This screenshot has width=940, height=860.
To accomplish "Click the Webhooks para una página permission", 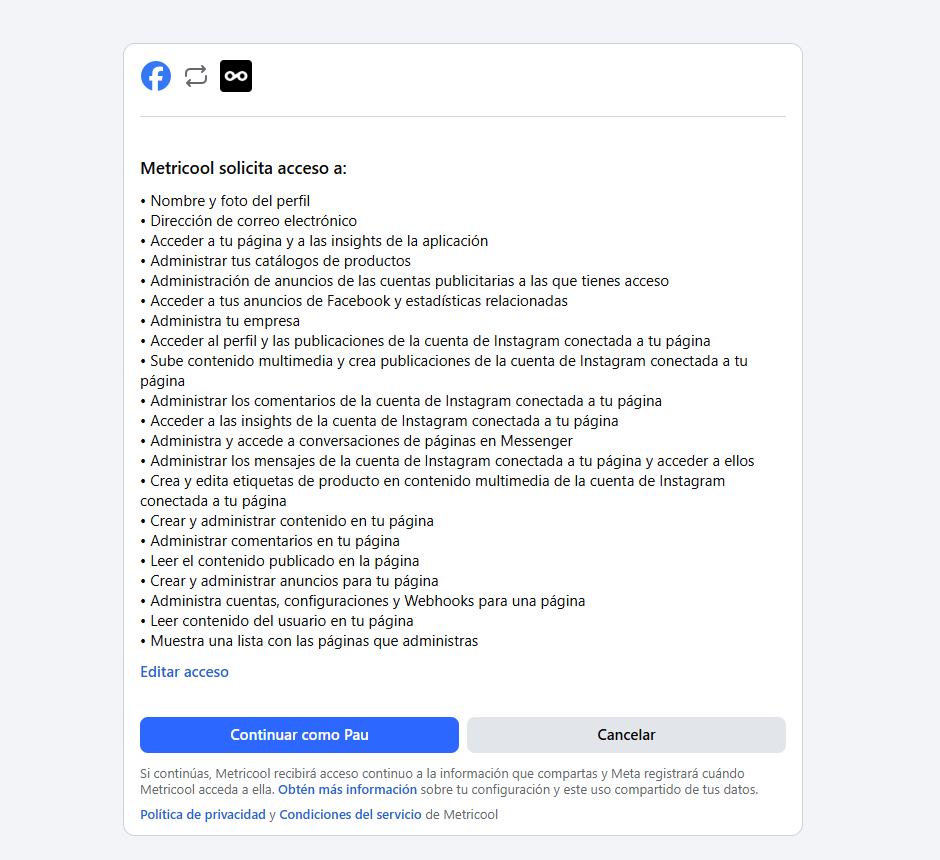I will [363, 601].
